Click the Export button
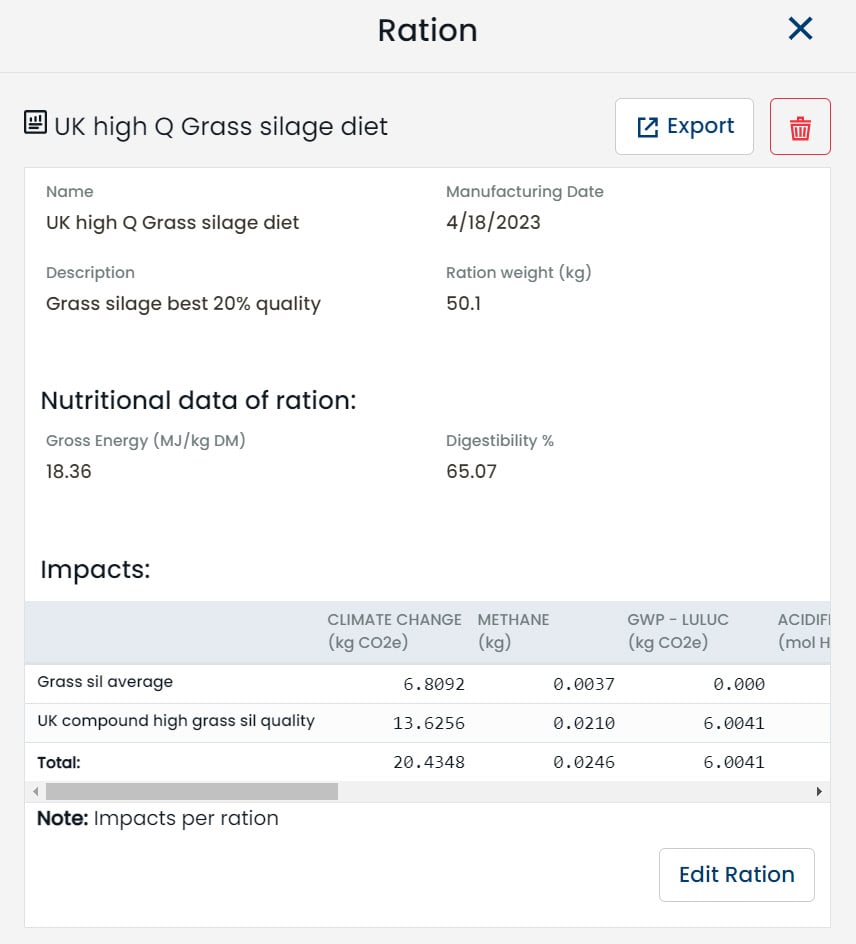This screenshot has height=944, width=856. coord(684,127)
